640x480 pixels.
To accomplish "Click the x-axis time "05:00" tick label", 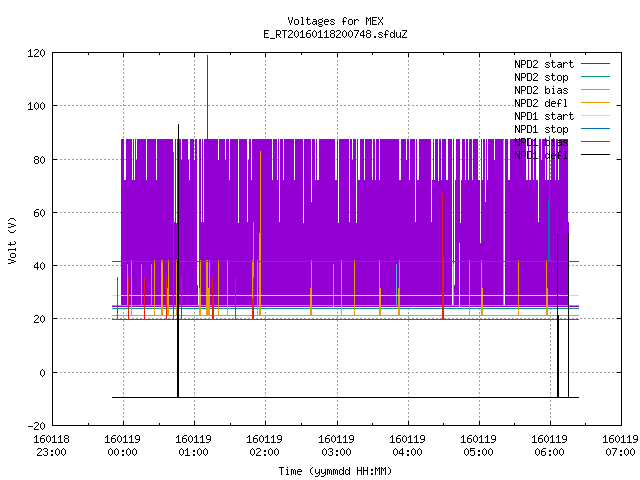I will [478, 452].
